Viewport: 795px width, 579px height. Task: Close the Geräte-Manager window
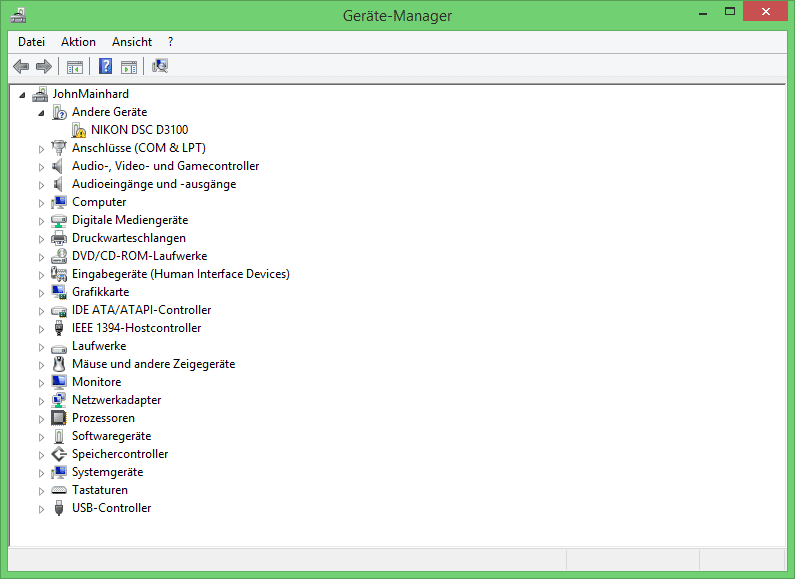coord(766,11)
